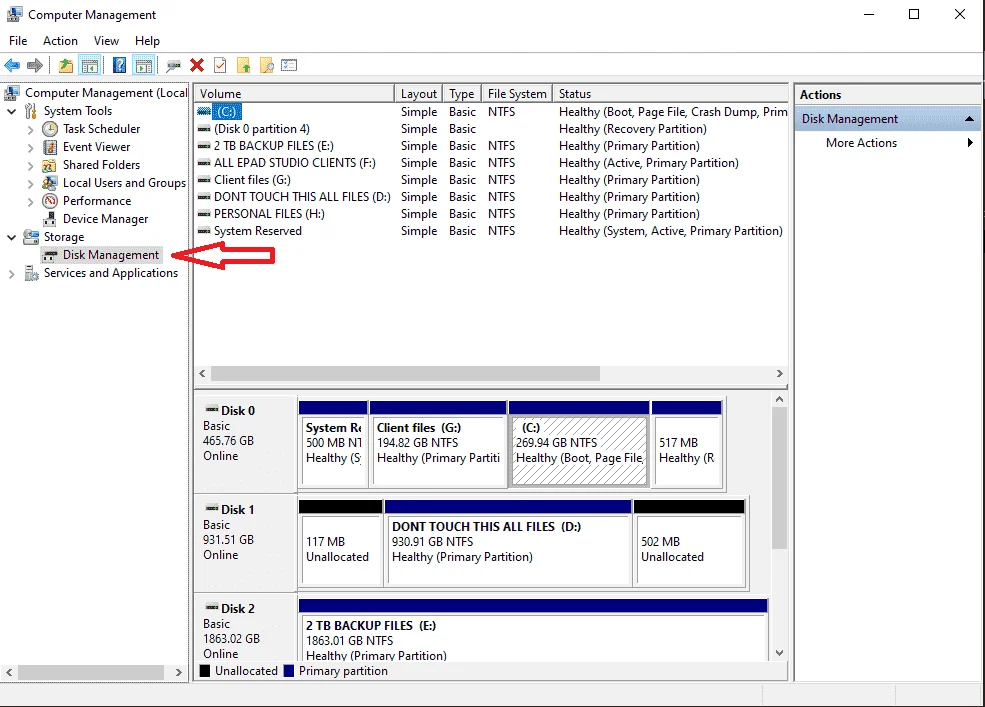Click the checklist settings toolbar icon

tap(289, 65)
